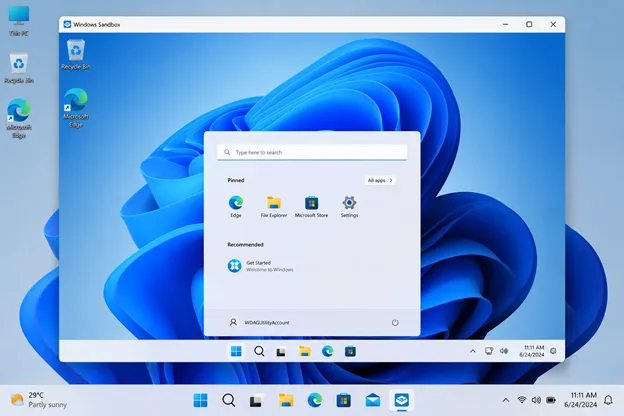Show All apps in Sandbox Start menu

(380, 180)
